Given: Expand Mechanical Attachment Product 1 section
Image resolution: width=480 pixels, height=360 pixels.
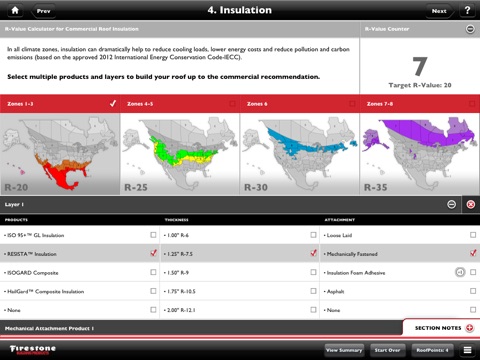Looking at the screenshot, I should coord(201,328).
